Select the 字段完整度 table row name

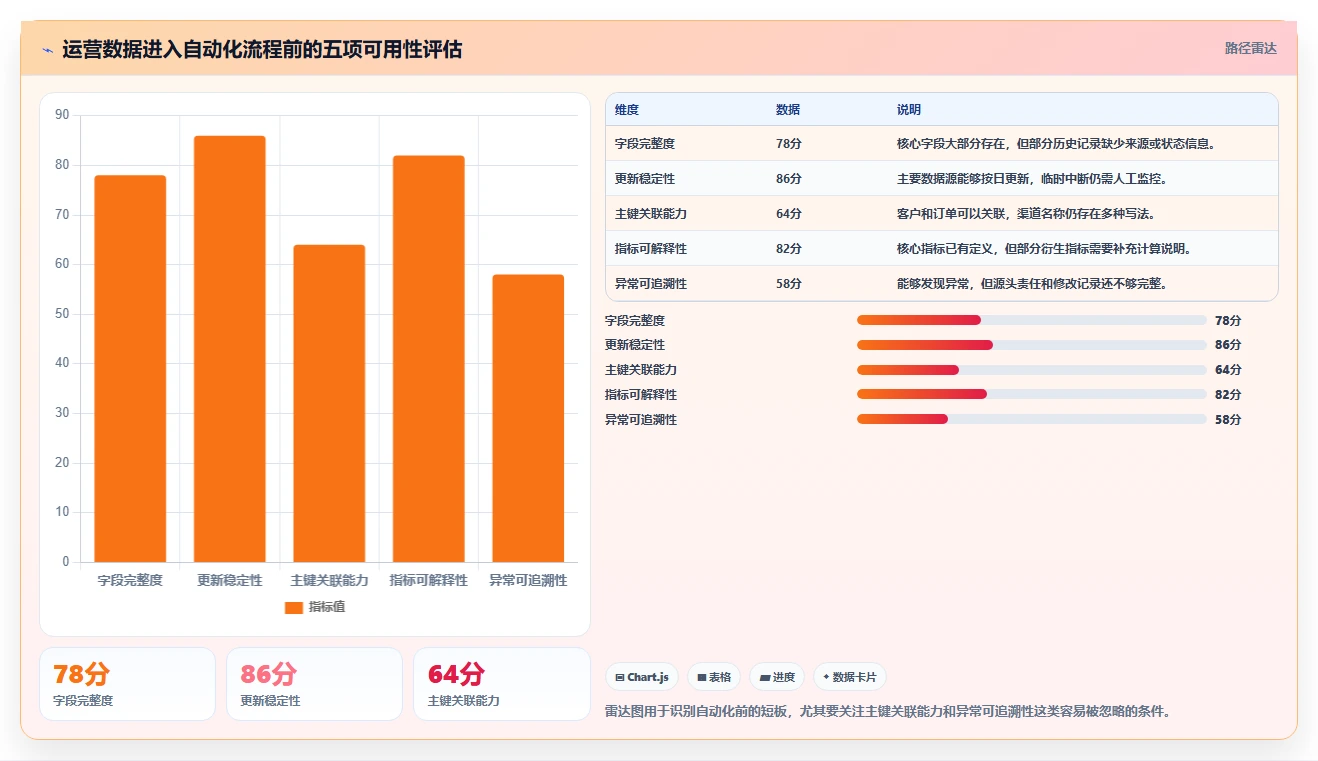645,144
